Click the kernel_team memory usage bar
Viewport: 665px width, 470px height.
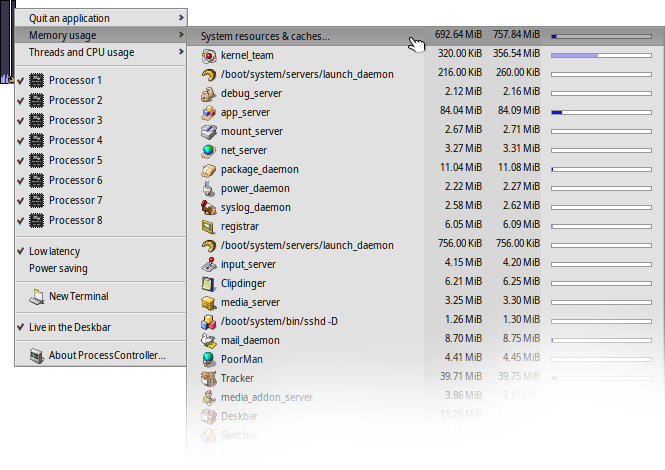click(601, 56)
